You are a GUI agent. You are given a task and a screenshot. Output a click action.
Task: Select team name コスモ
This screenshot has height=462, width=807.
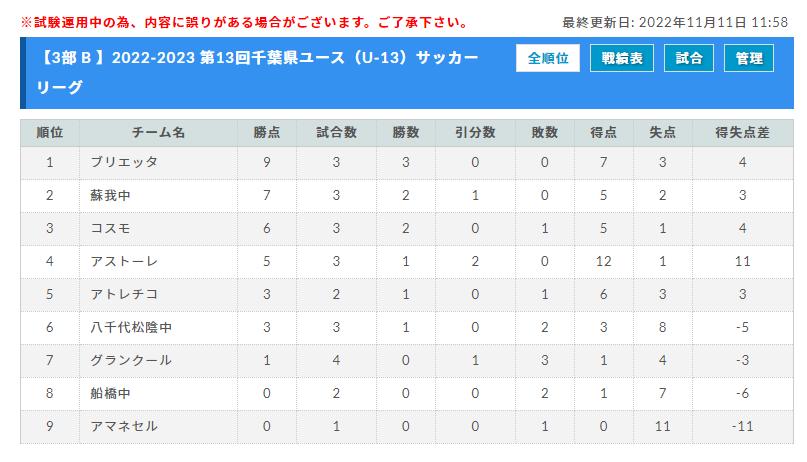111,228
